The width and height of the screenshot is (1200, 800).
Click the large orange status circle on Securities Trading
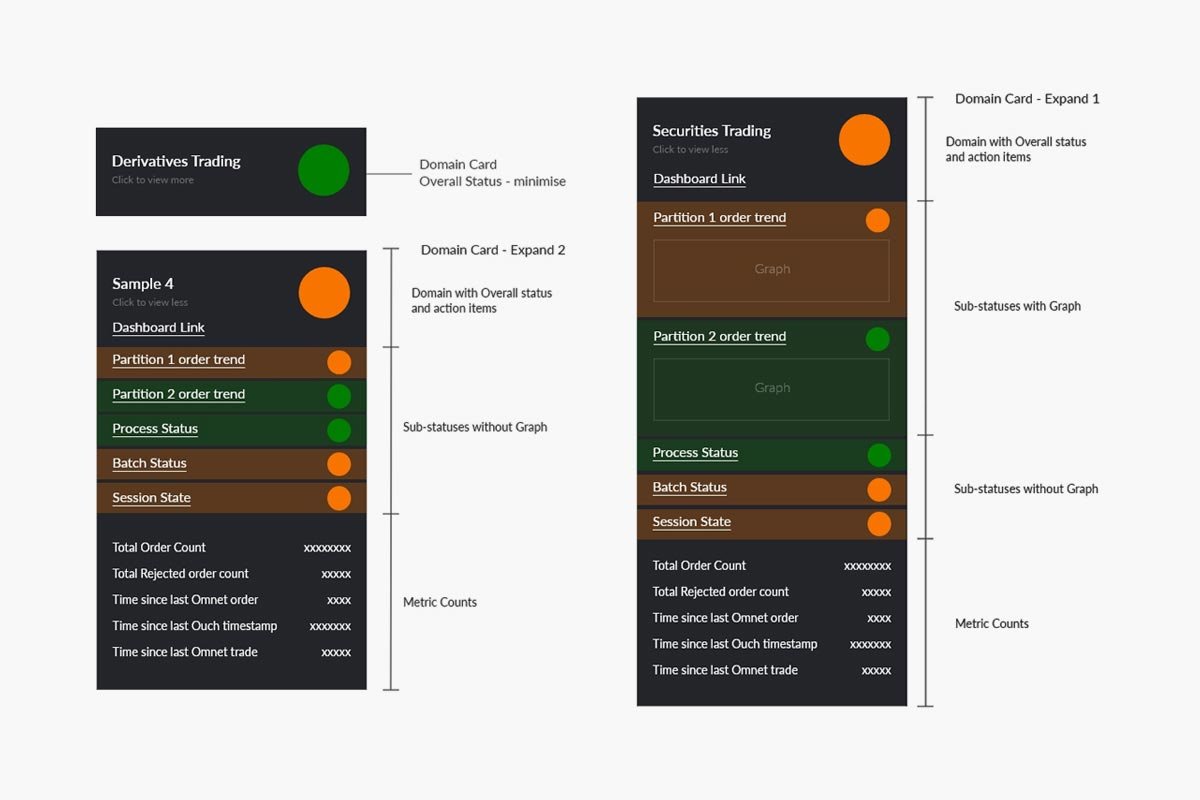pyautogui.click(x=864, y=140)
